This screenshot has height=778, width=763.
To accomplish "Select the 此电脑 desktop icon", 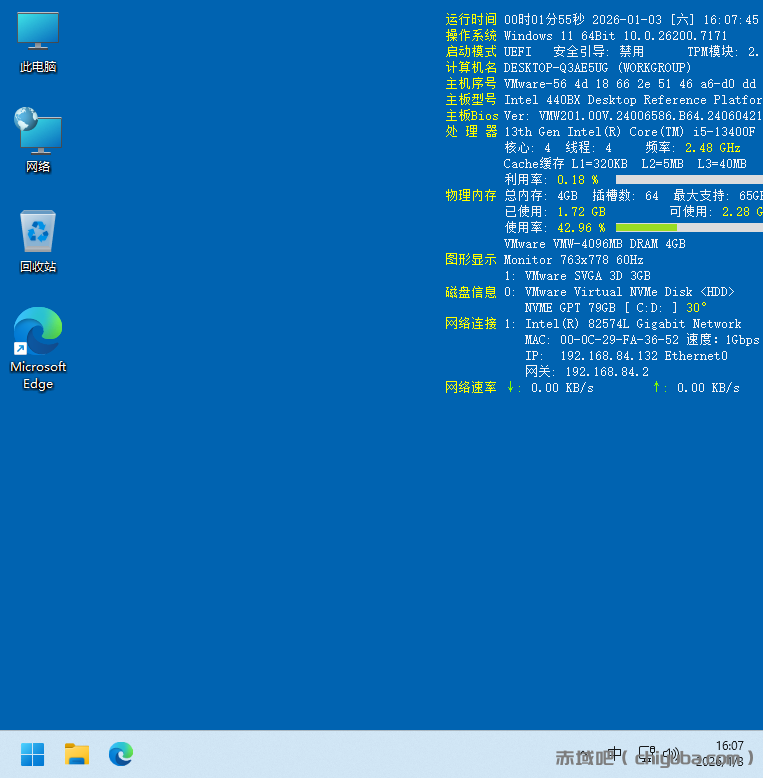I will point(38,43).
